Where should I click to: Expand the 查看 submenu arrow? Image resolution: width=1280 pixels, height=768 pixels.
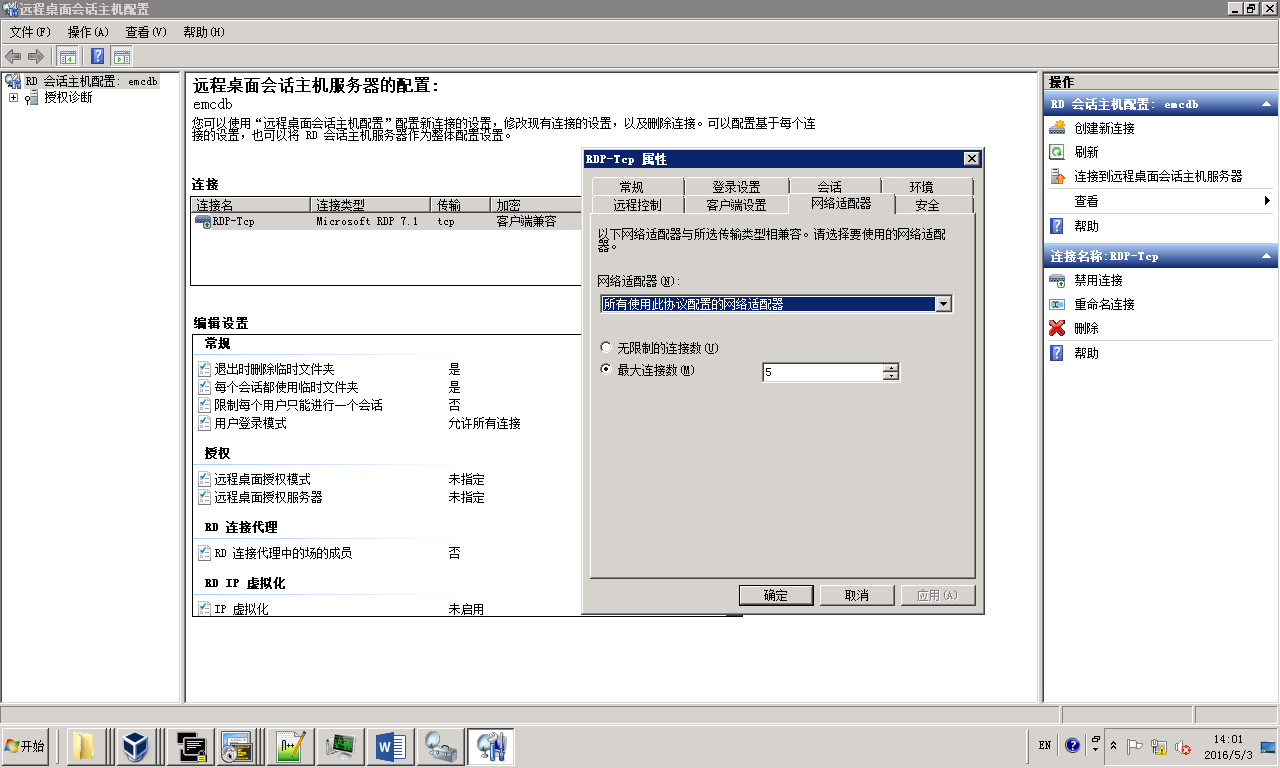(x=1268, y=201)
